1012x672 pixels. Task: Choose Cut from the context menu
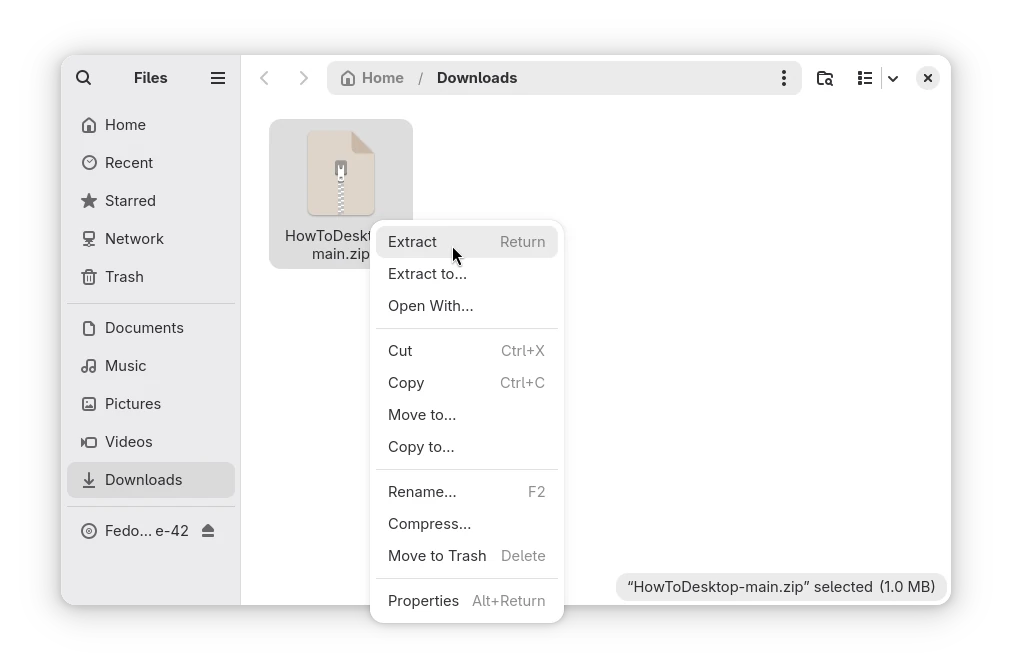click(x=467, y=351)
